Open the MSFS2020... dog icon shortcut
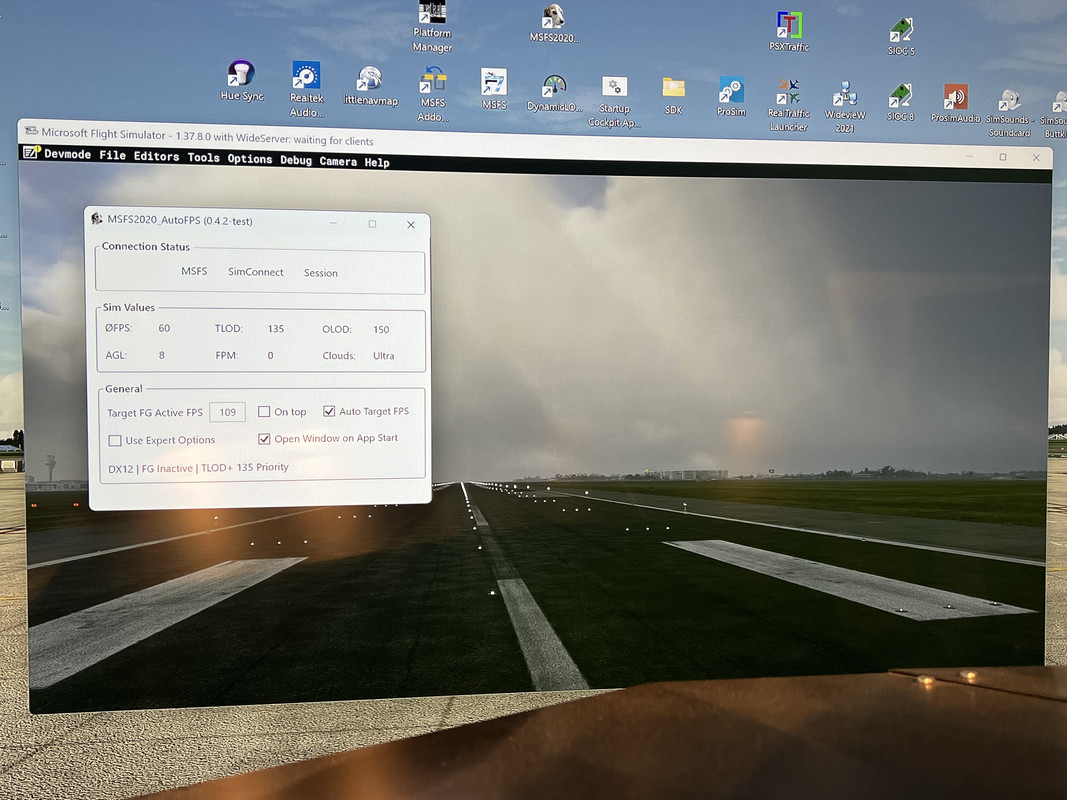Image resolution: width=1067 pixels, height=800 pixels. (555, 24)
